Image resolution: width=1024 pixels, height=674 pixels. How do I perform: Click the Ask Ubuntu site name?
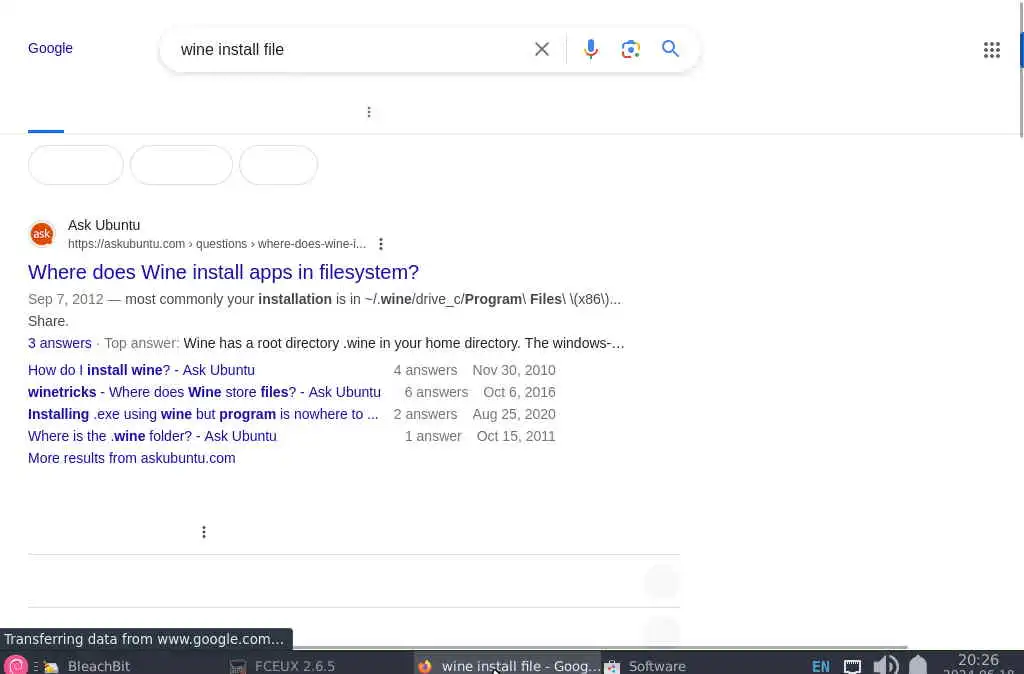104,225
